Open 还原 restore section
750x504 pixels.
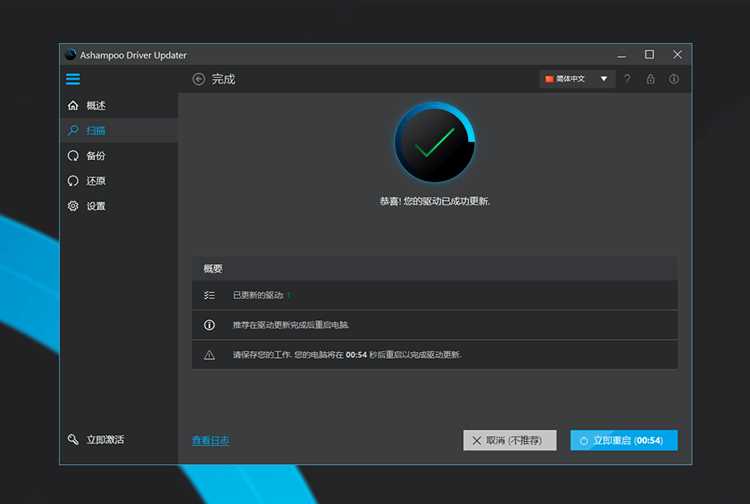(119, 181)
